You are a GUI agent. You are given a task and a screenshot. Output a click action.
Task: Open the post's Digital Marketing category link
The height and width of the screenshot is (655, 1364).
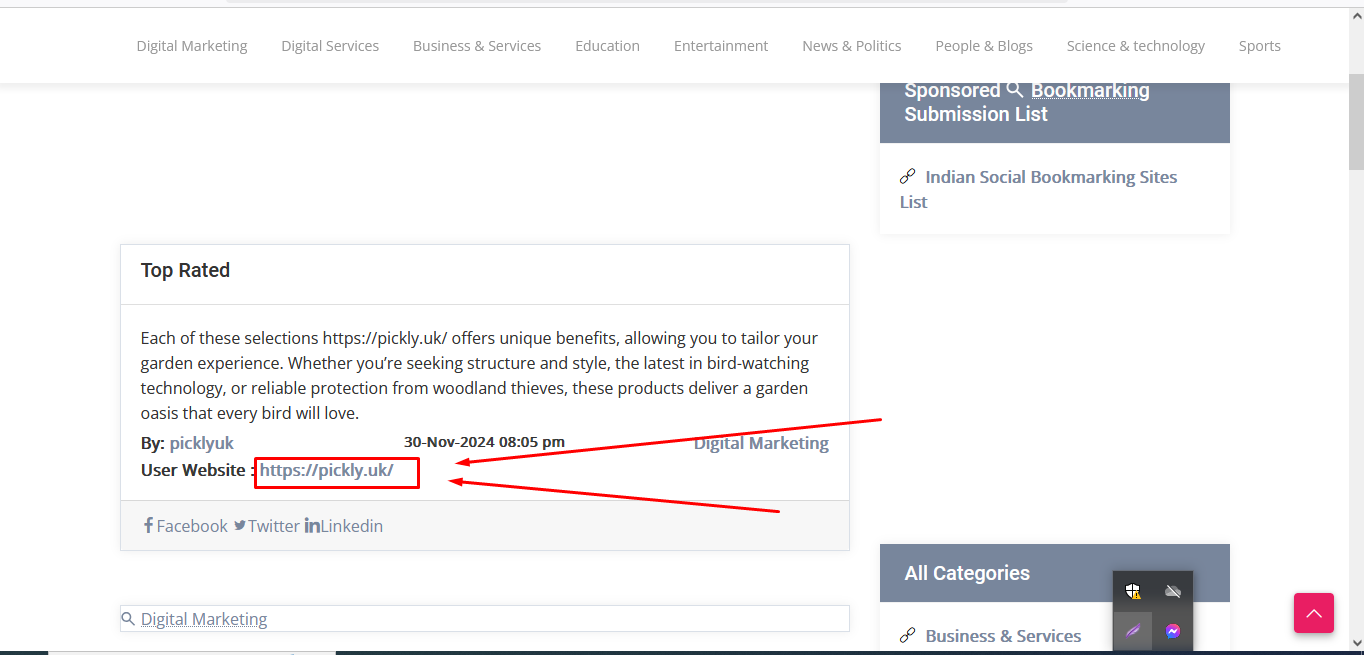click(761, 443)
